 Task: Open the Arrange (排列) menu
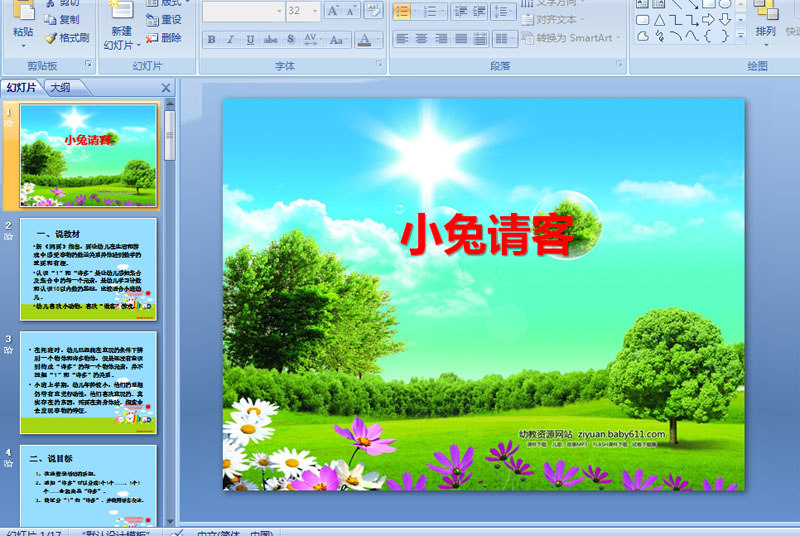765,24
